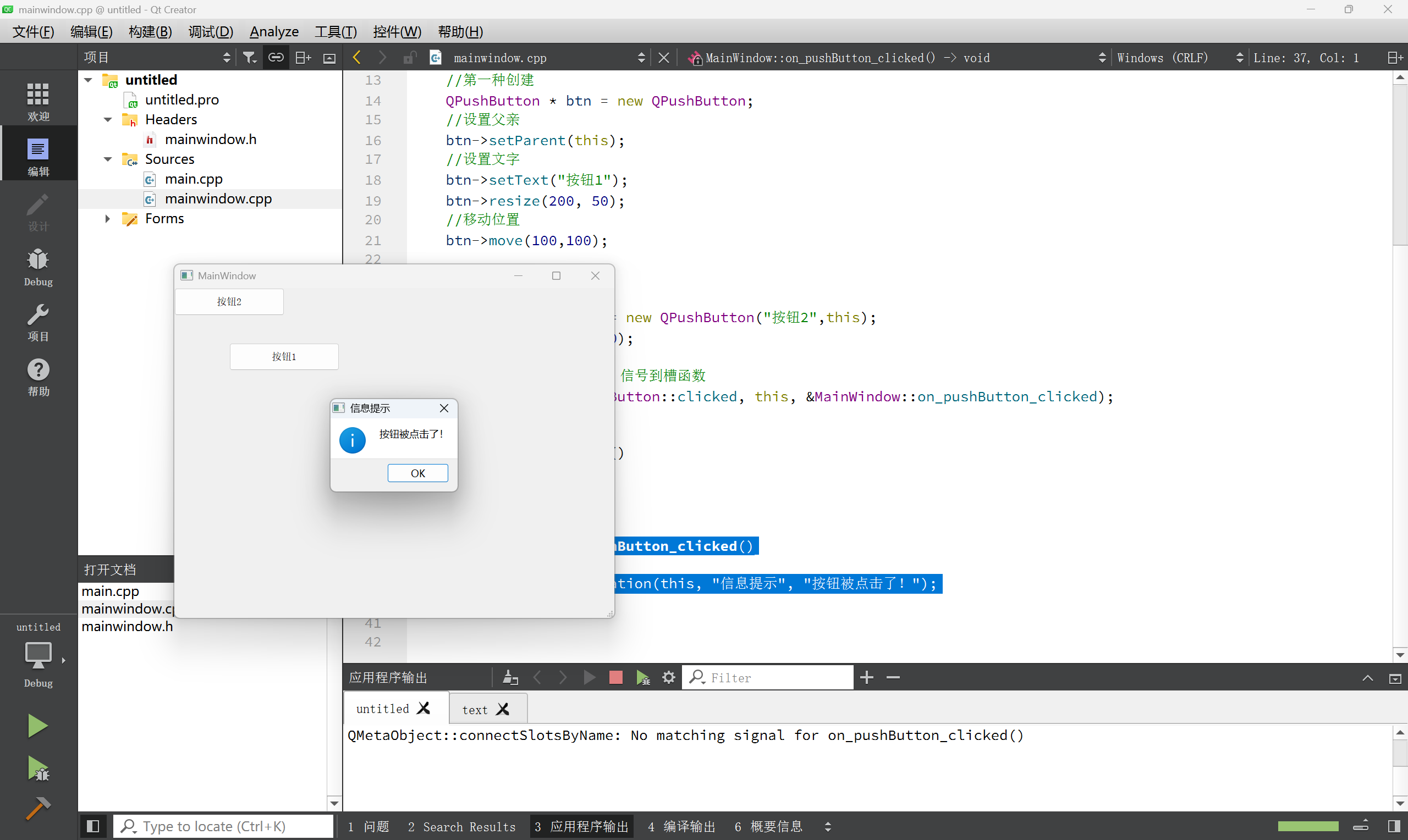This screenshot has width=1408, height=840.
Task: Toggle synchronize with editor link icon
Action: point(276,58)
